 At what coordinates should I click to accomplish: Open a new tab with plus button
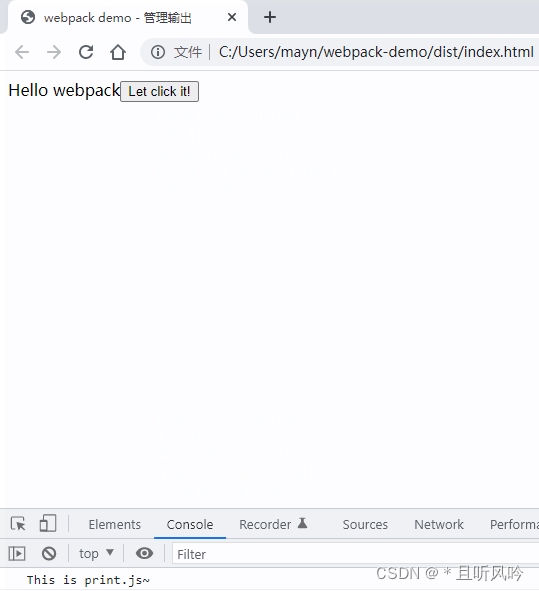pyautogui.click(x=270, y=17)
